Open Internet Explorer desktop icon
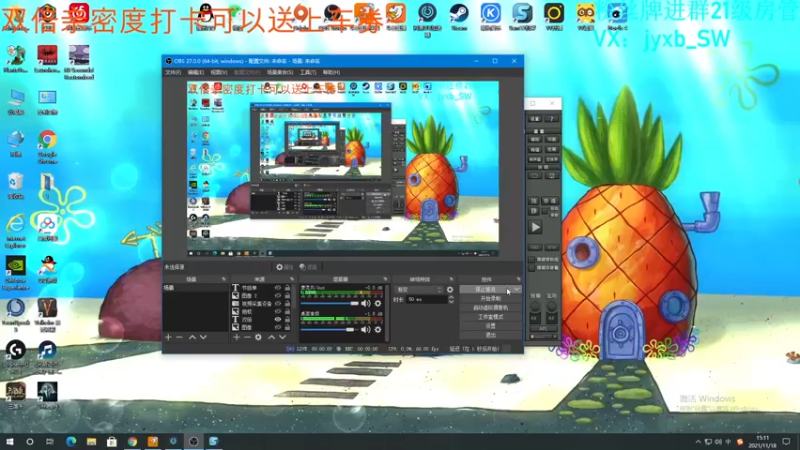This screenshot has width=800, height=450. [16, 231]
